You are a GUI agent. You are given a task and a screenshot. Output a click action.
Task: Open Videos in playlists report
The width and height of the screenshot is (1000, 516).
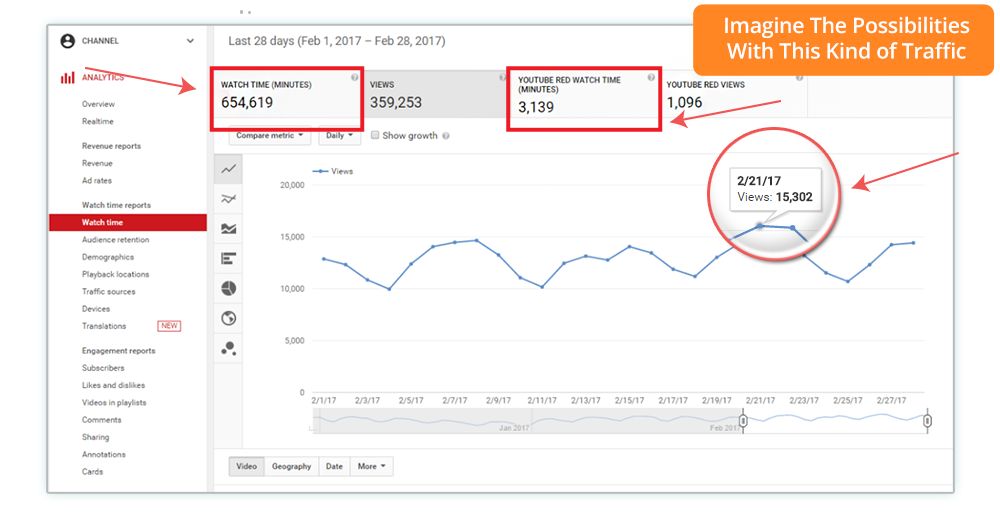(114, 402)
